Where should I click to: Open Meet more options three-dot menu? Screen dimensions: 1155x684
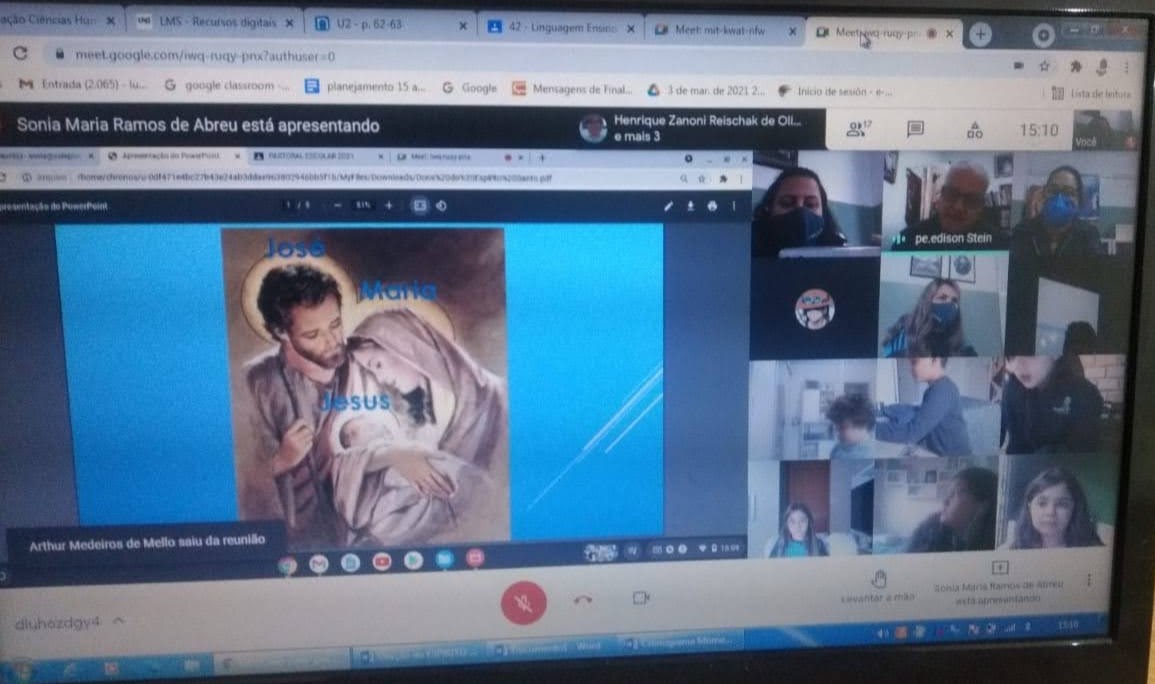click(x=1089, y=580)
